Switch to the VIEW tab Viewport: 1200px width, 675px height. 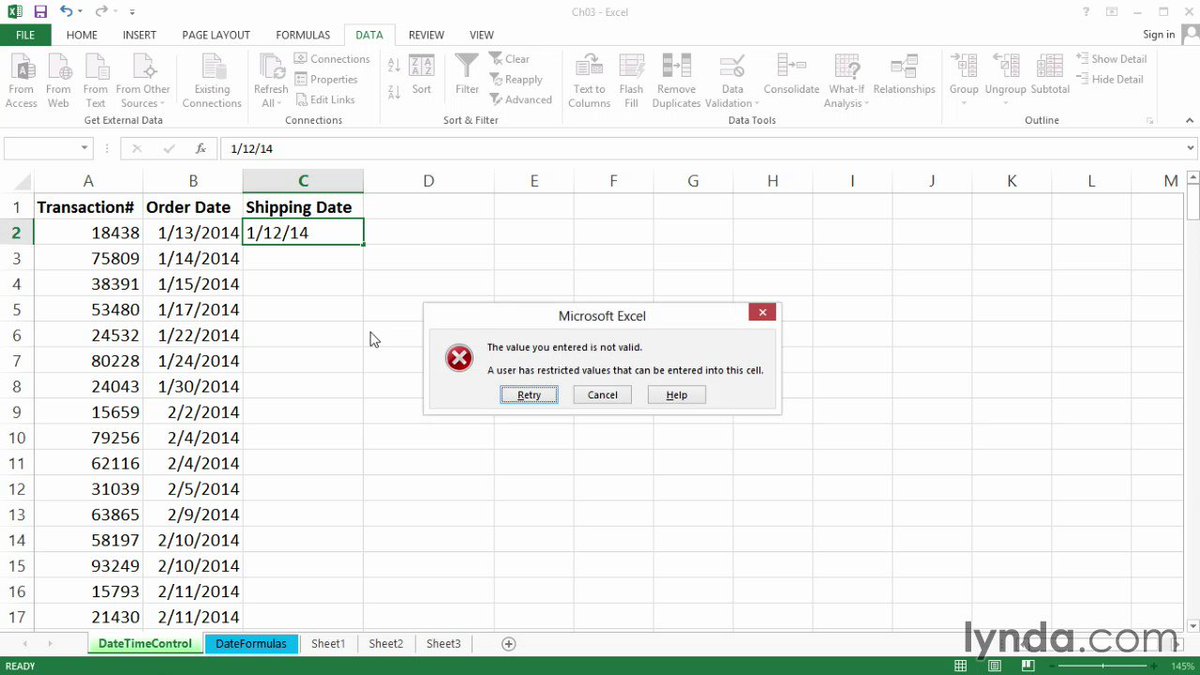pos(481,35)
